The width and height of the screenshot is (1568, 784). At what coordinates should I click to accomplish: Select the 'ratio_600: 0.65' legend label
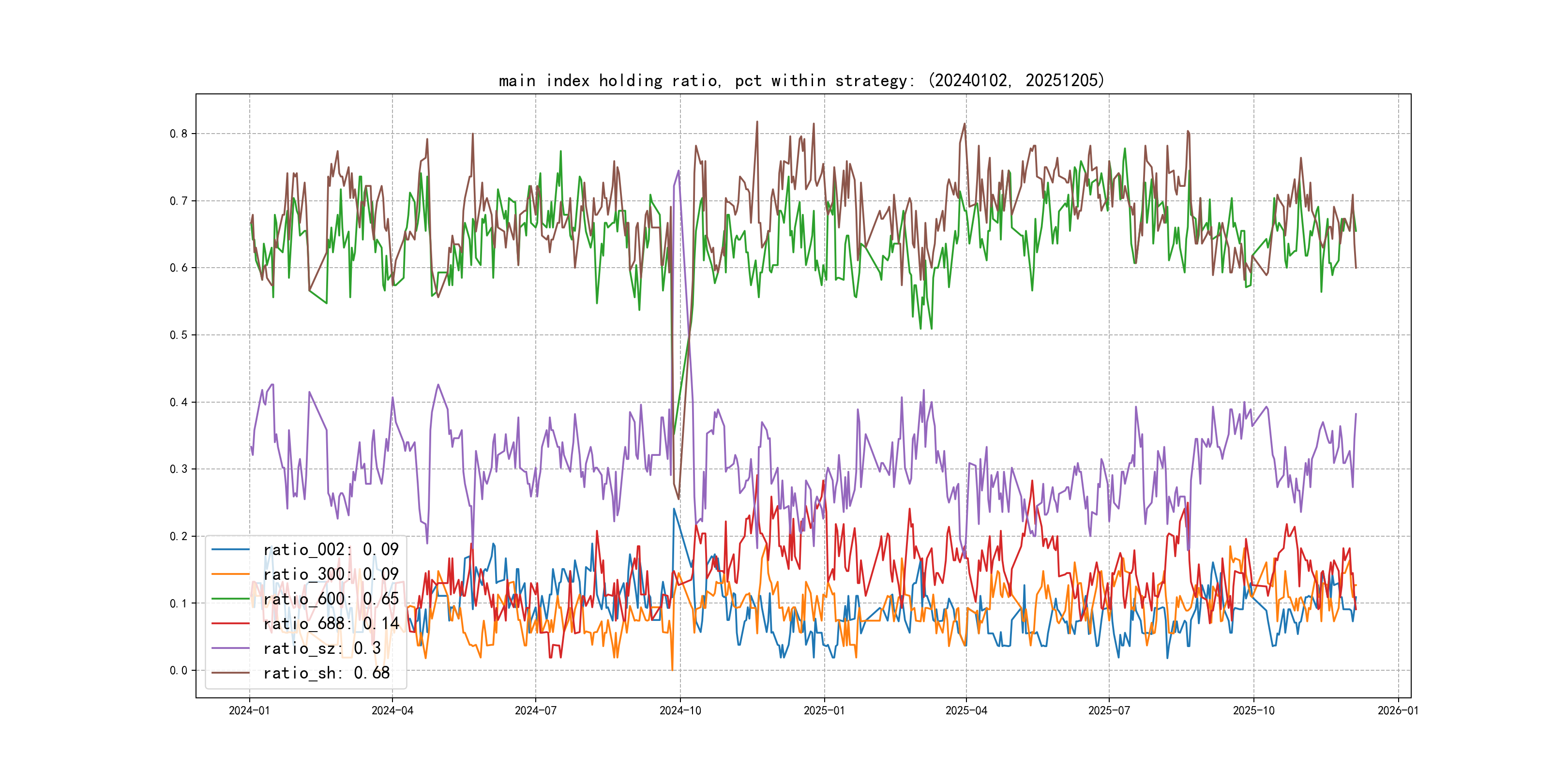[x=331, y=599]
